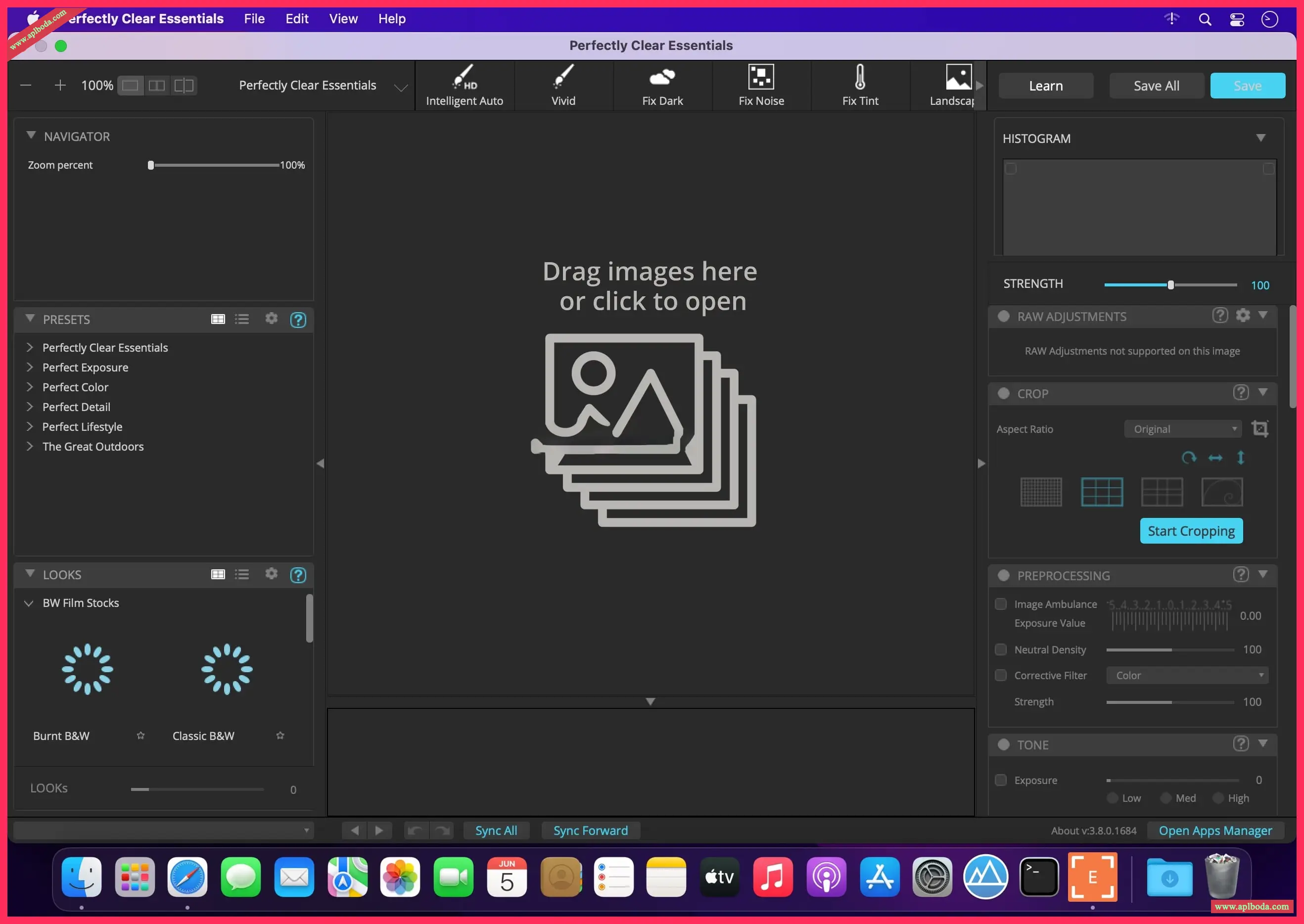Open Looks panel settings gear
This screenshot has width=1304, height=924.
[272, 574]
